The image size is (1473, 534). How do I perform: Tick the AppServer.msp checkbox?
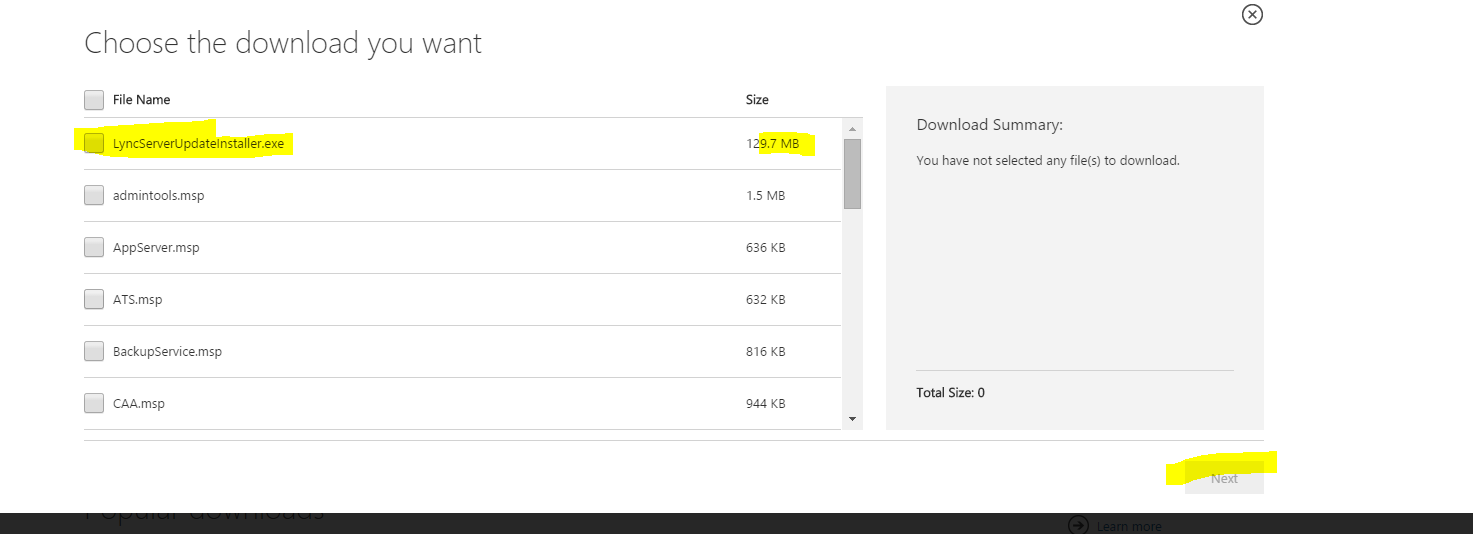point(94,247)
